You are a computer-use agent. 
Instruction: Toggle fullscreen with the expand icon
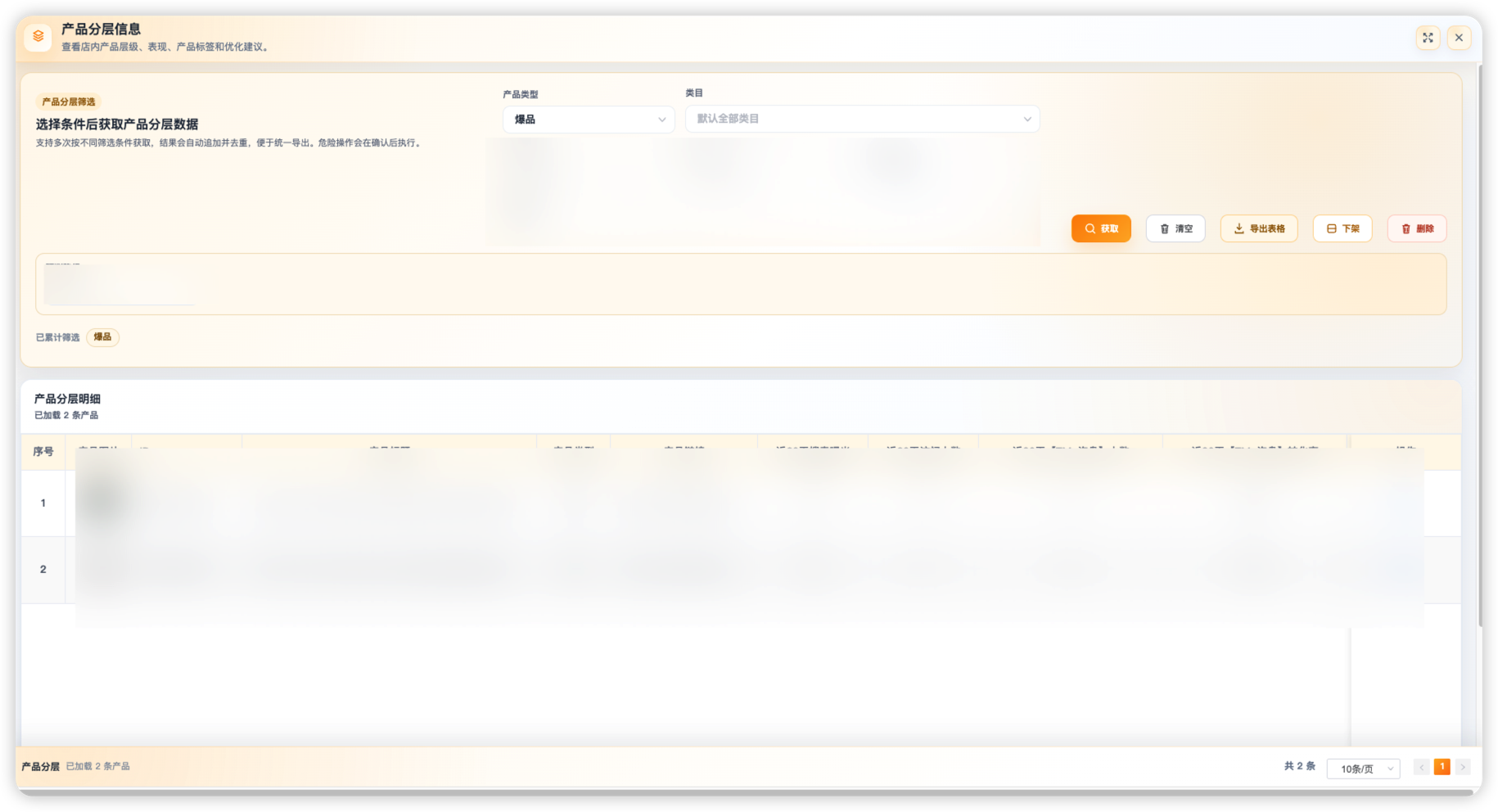(1428, 38)
